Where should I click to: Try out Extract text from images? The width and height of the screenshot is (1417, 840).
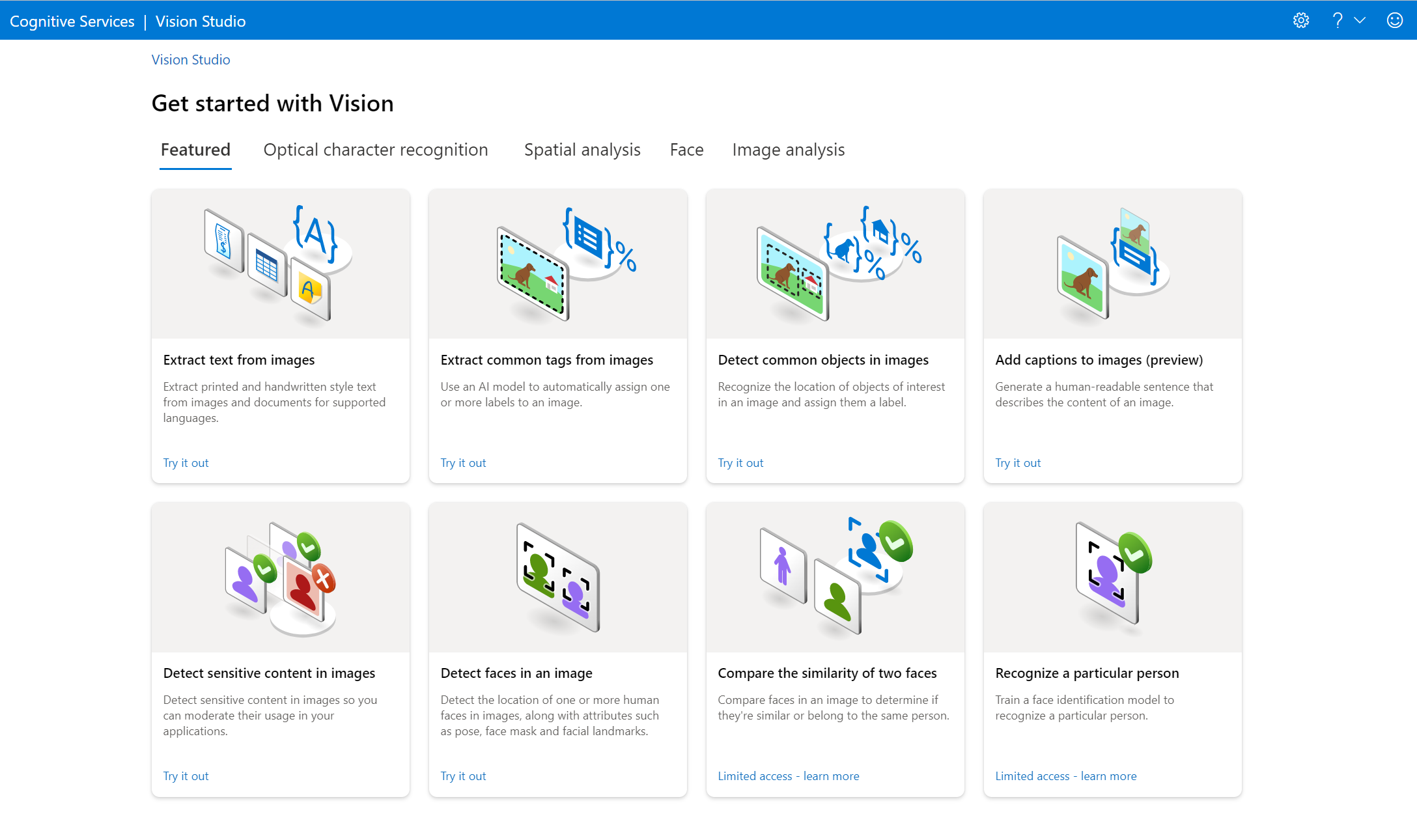click(x=185, y=462)
